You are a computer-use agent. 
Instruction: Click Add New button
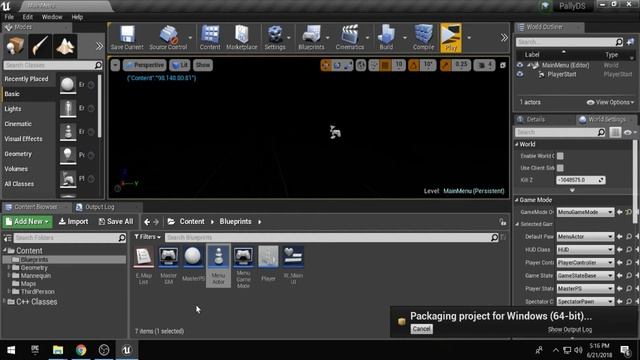tap(27, 221)
